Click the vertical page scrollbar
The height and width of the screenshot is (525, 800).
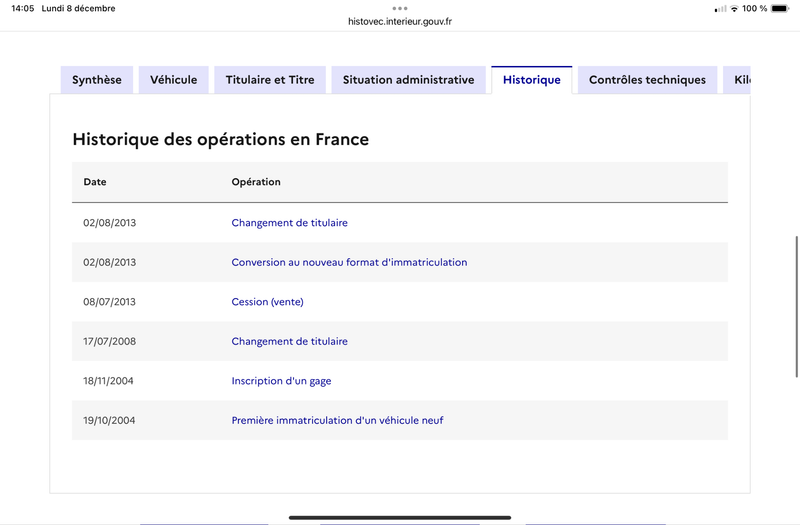796,307
